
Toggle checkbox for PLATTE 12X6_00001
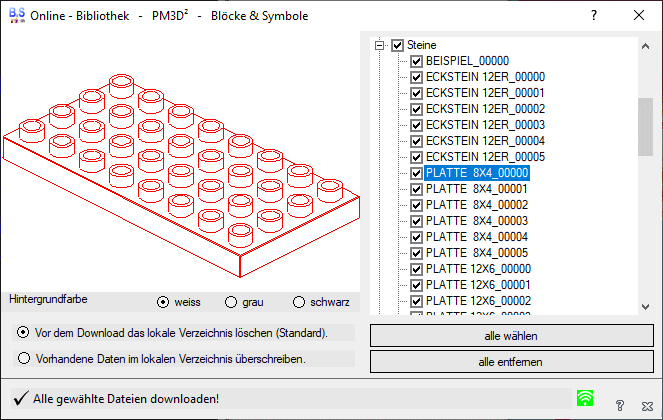[416, 285]
